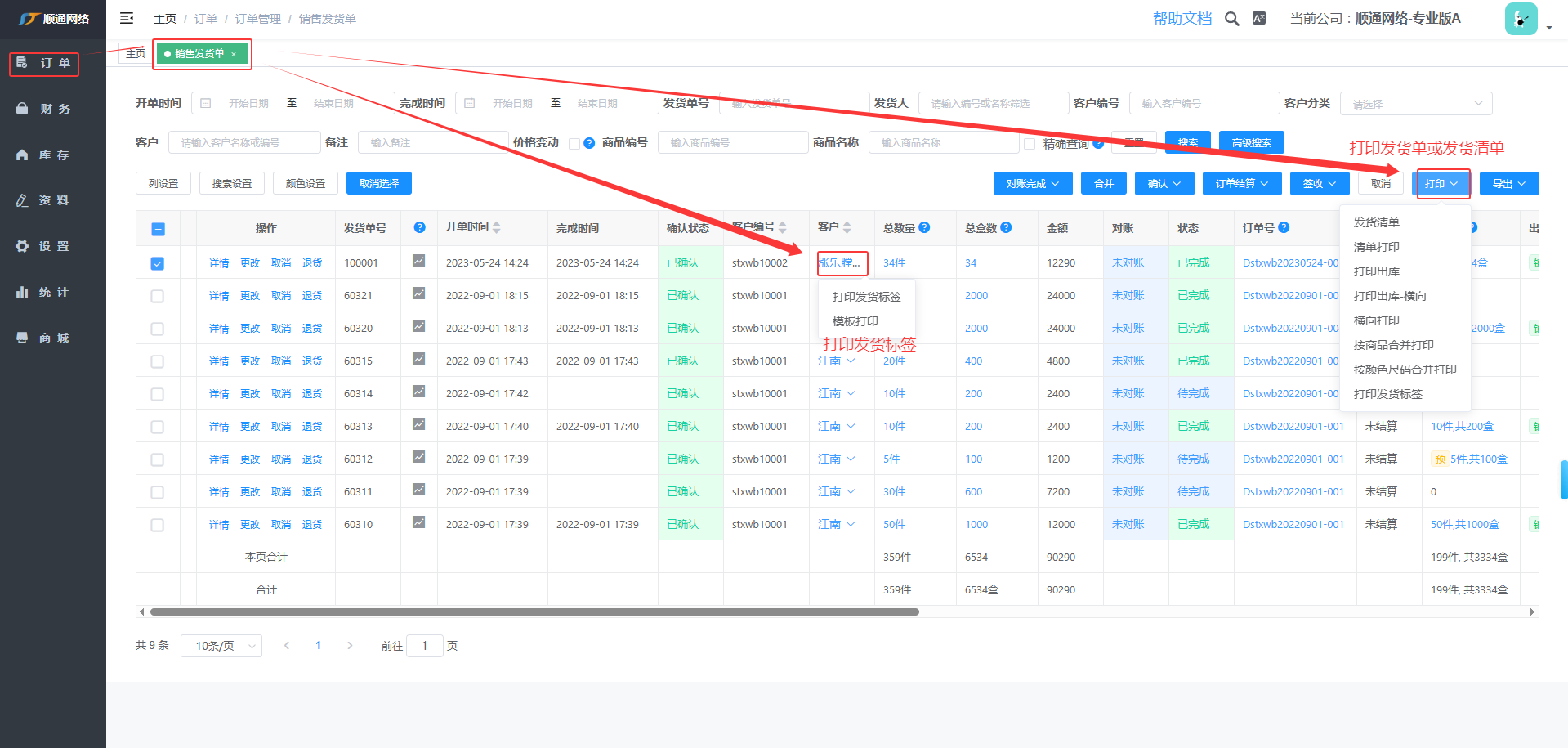Image resolution: width=1568 pixels, height=748 pixels.
Task: Open the chart icon in row 100001
Action: click(418, 261)
